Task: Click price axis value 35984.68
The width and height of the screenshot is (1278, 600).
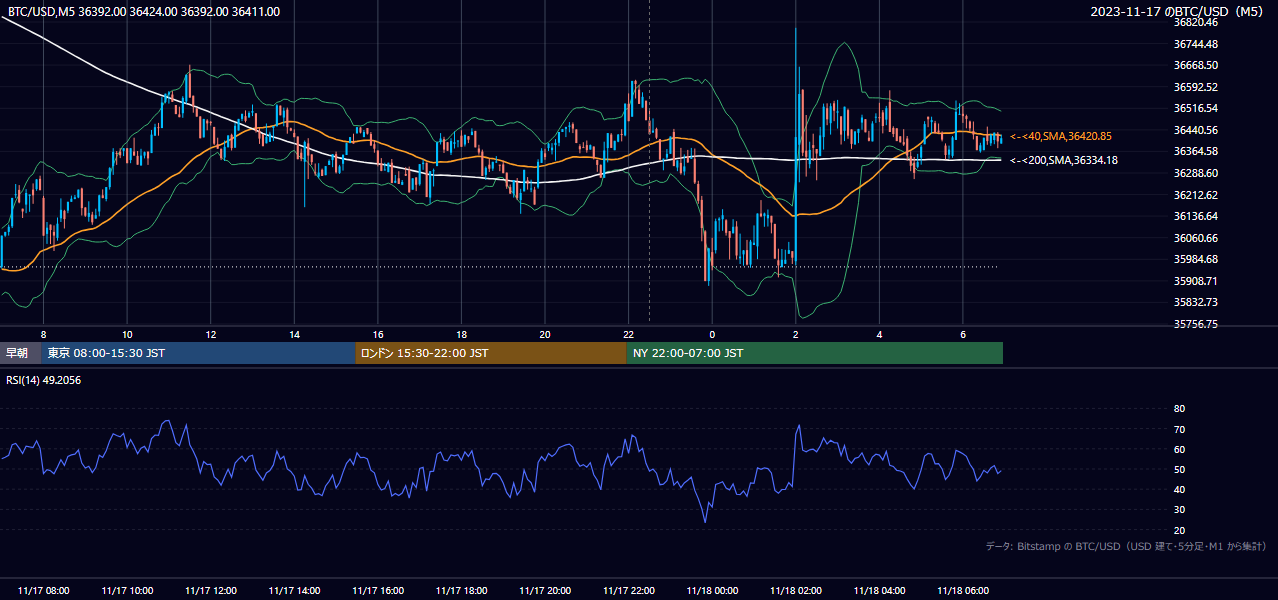Action: coord(1196,259)
